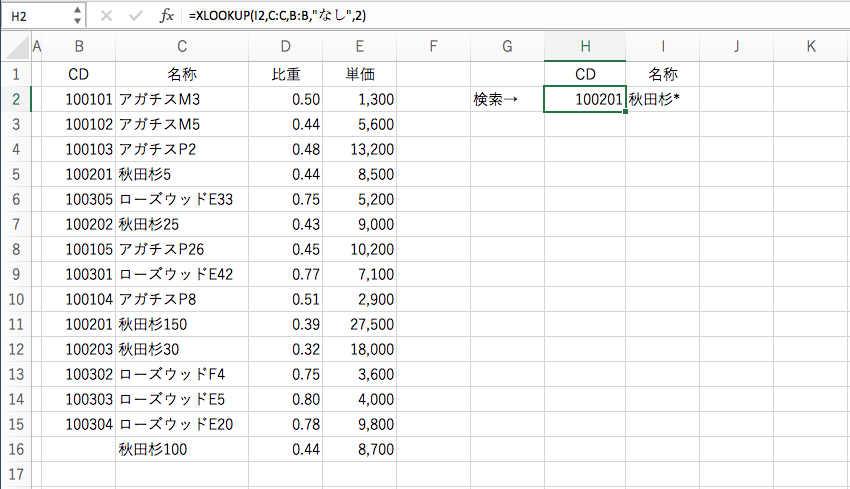Image resolution: width=850 pixels, height=489 pixels.
Task: Select column H header
Action: [x=585, y=47]
